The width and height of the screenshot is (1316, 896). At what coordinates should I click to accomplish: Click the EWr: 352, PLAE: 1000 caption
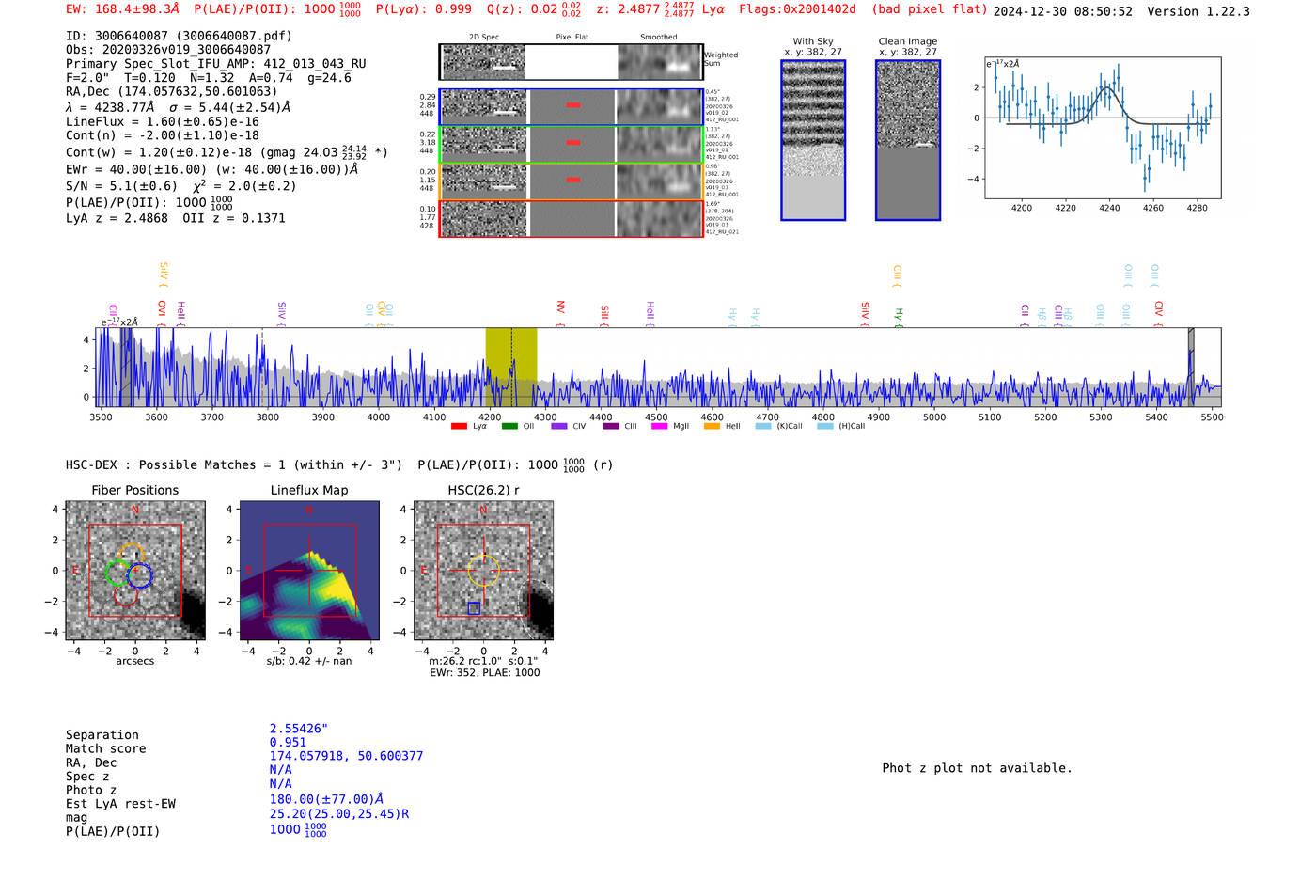tap(484, 673)
